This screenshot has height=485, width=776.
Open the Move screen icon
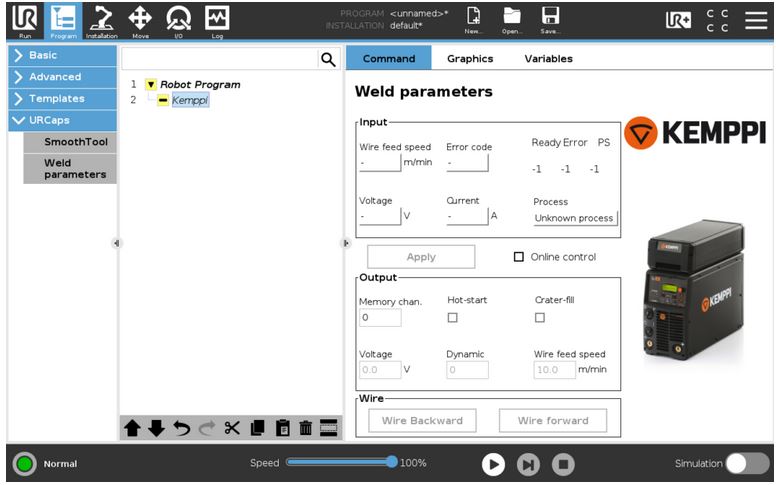(140, 21)
